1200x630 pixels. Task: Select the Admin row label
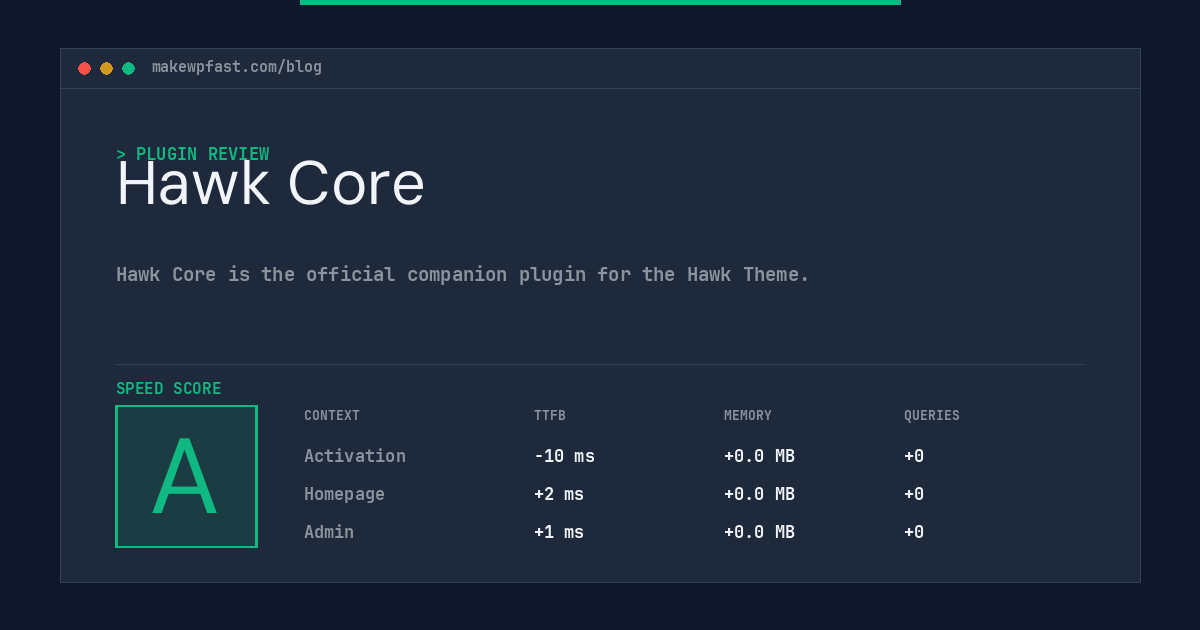click(329, 532)
